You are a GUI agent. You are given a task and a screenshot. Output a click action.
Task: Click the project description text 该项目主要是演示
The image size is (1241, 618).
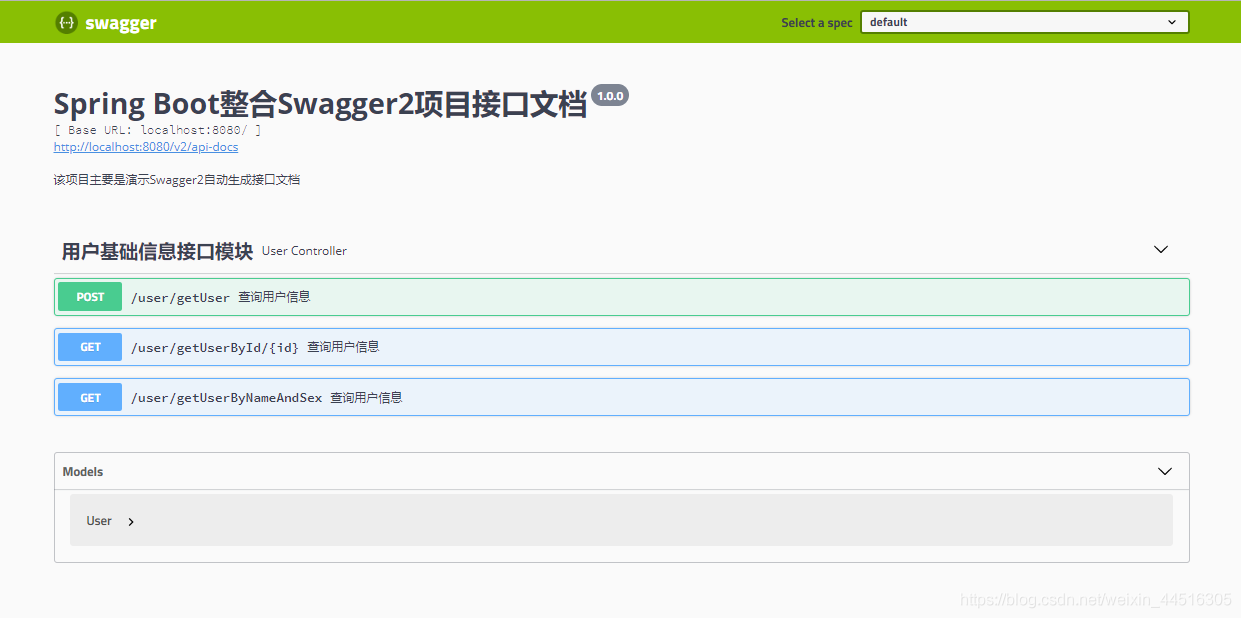tap(177, 180)
